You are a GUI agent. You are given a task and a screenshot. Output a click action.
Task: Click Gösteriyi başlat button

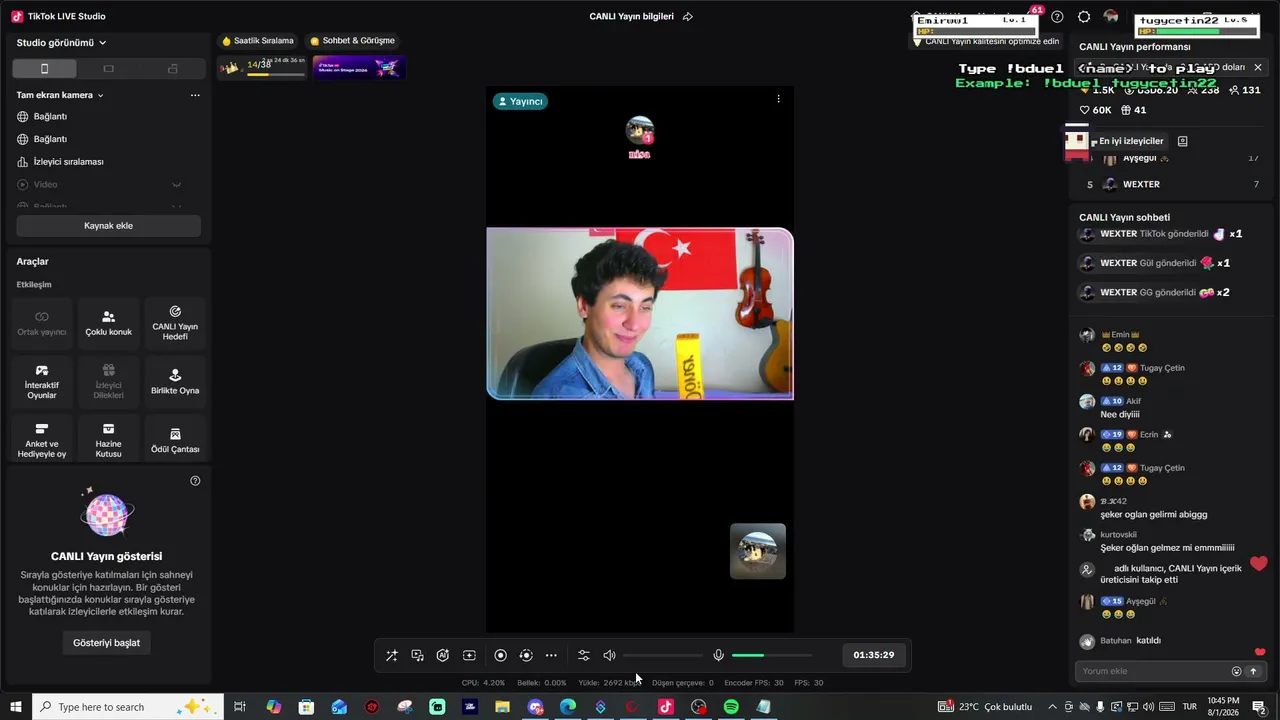click(x=106, y=643)
